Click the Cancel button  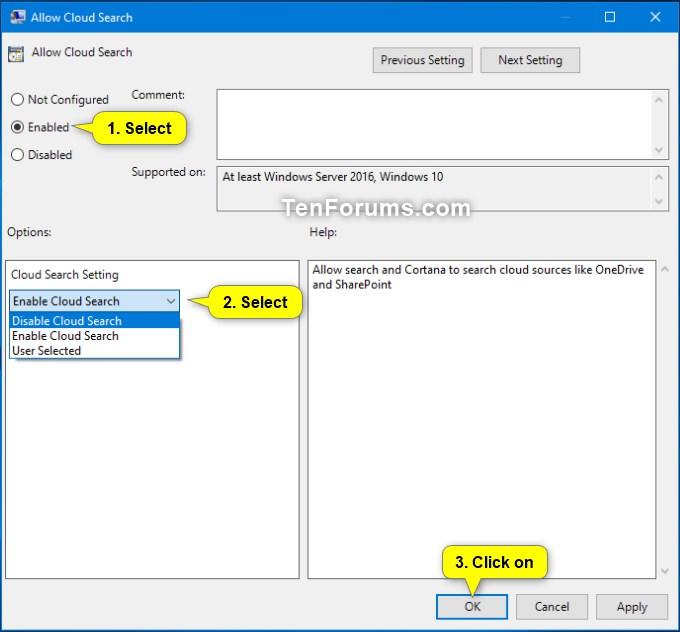[x=552, y=606]
